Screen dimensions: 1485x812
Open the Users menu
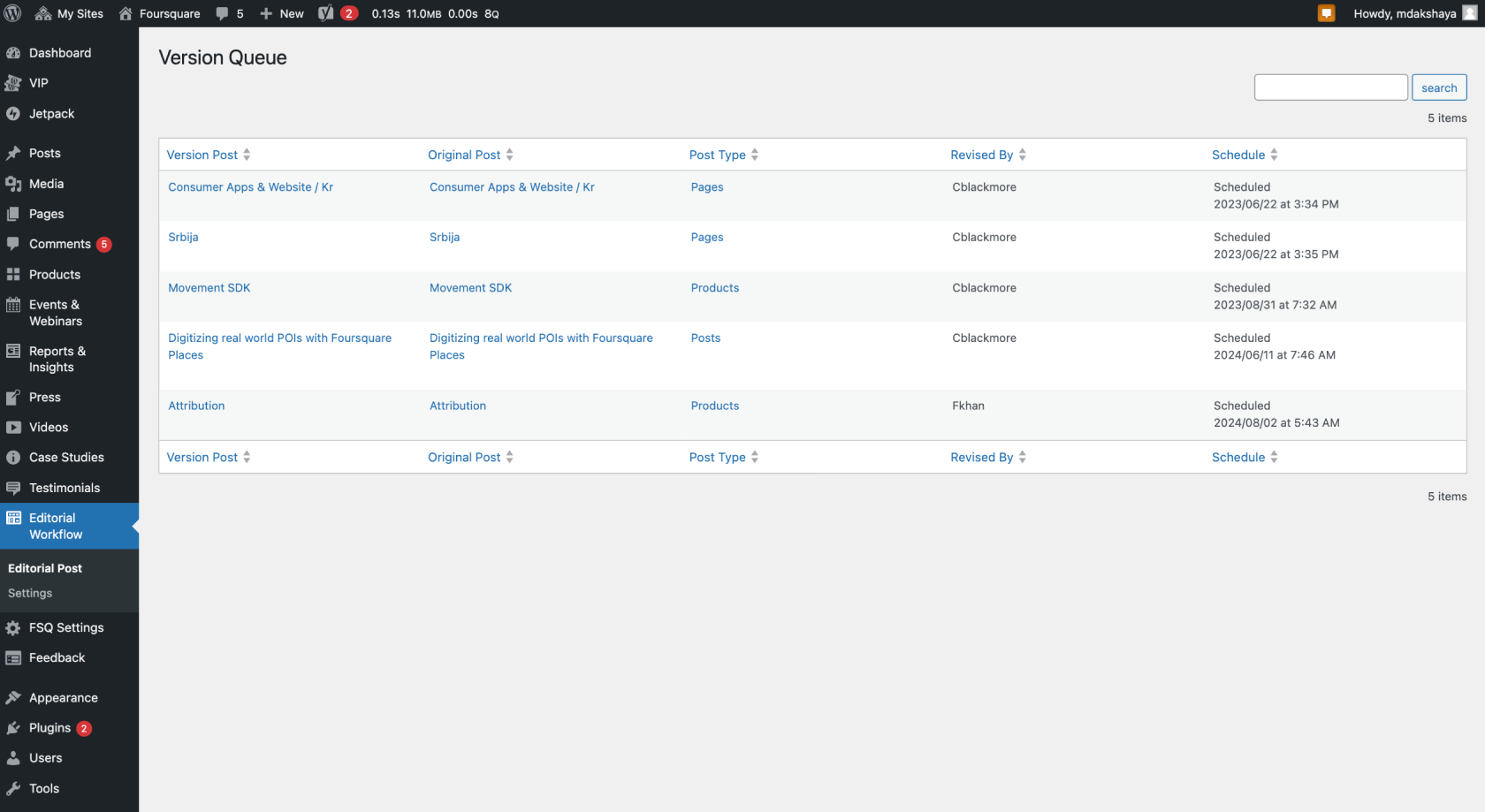pyautogui.click(x=69, y=758)
